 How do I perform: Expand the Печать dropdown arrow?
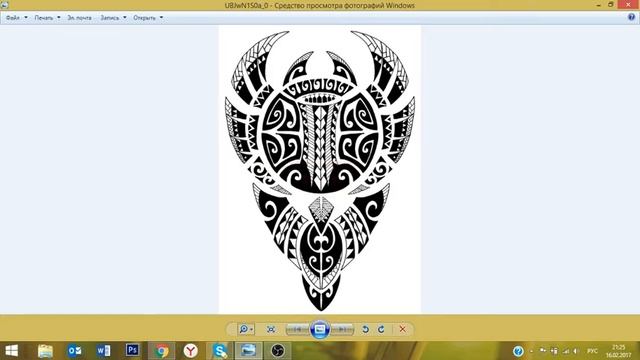pos(59,18)
